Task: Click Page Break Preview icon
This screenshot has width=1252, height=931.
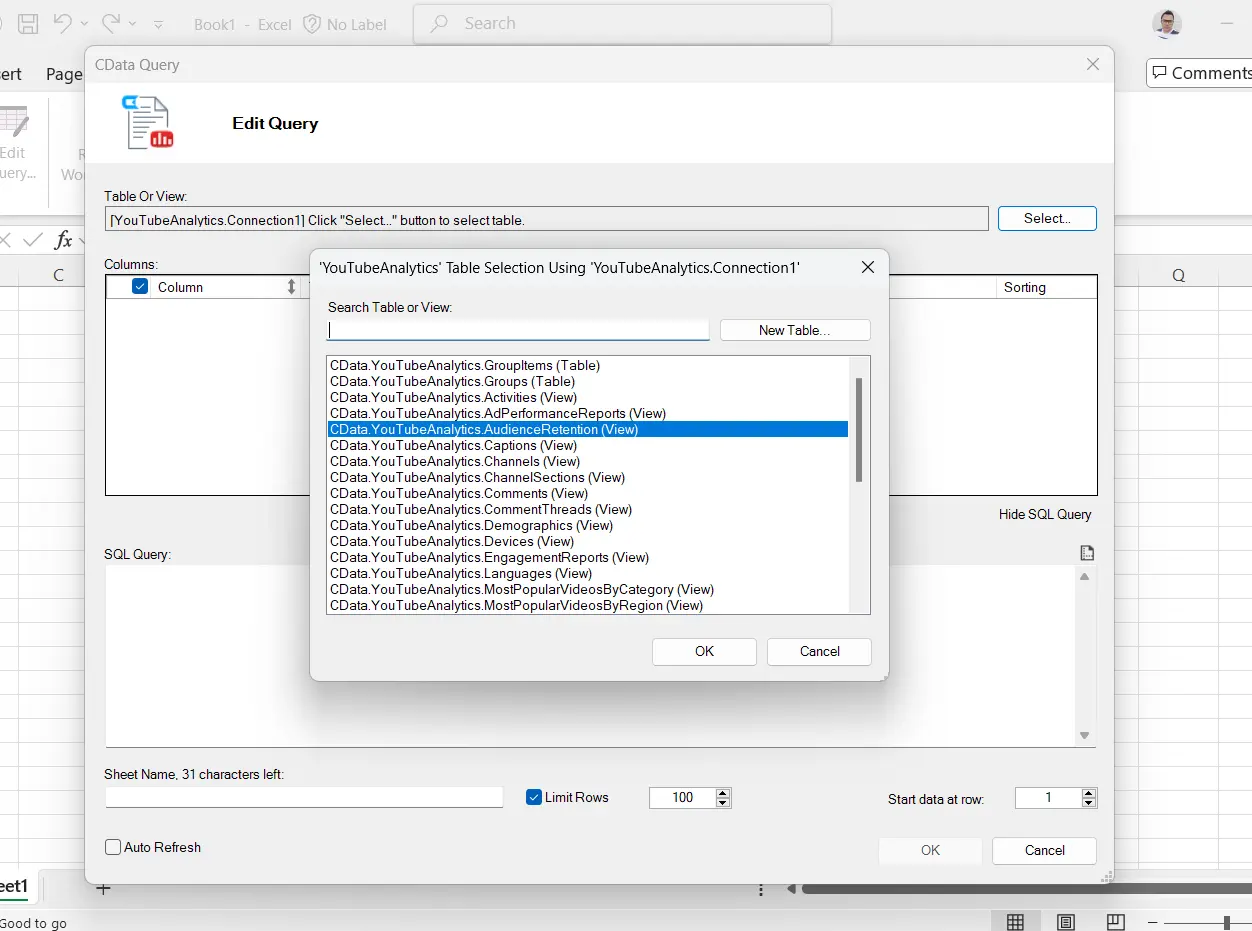Action: [x=1116, y=922]
